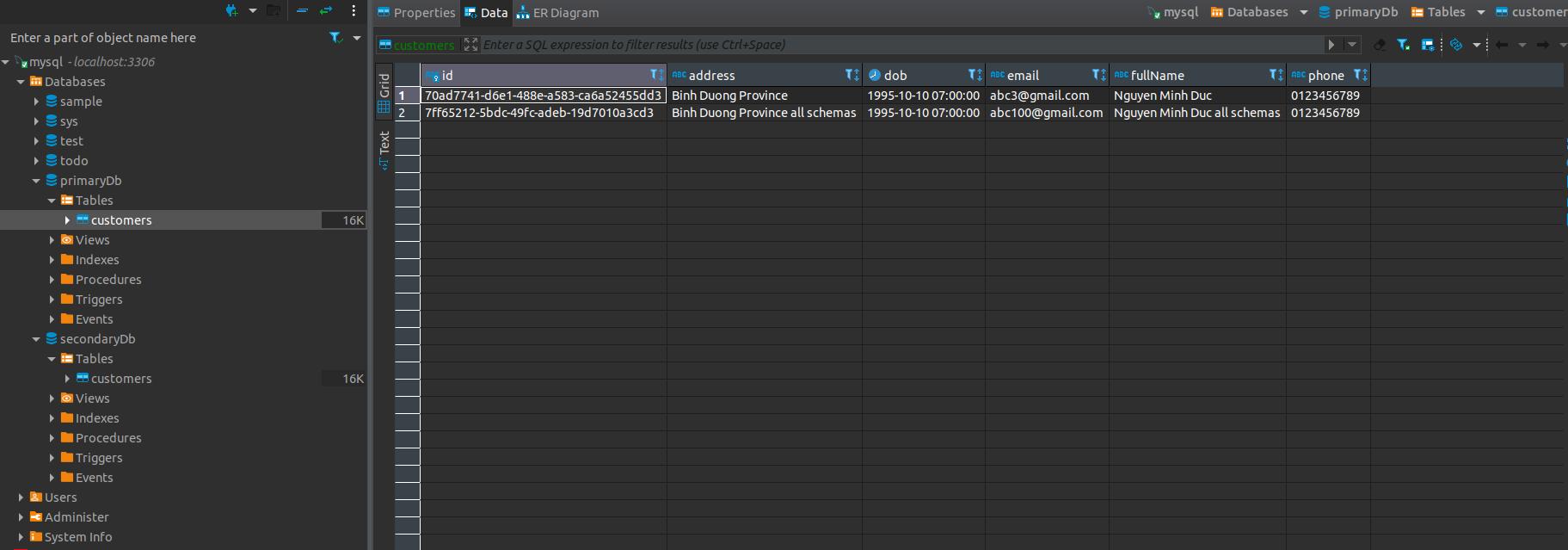Switch to Grid view on vertical tab
This screenshot has width=1568, height=550.
tap(384, 93)
